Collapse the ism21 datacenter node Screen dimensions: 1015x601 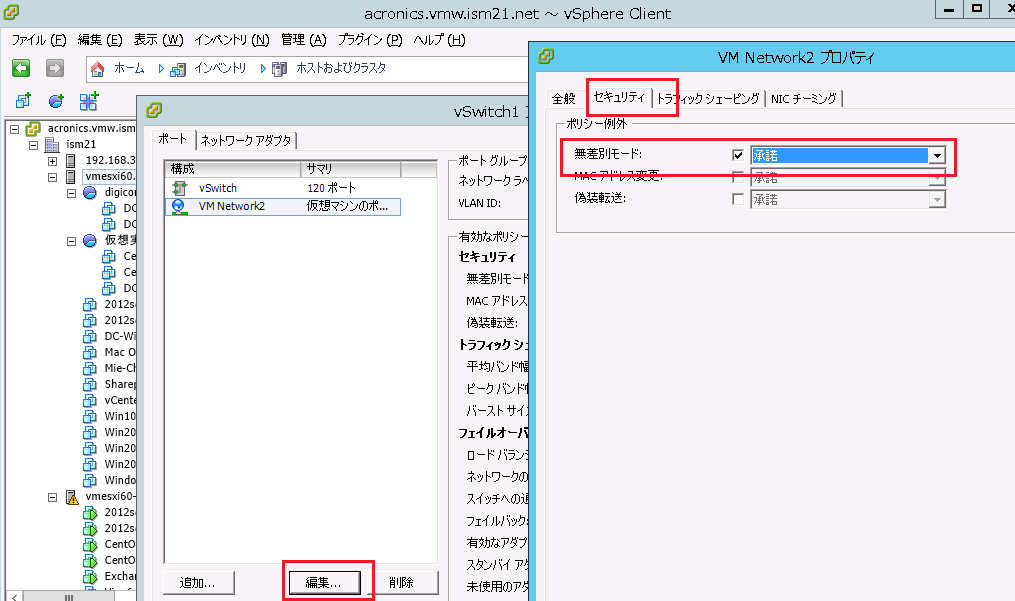(x=34, y=145)
